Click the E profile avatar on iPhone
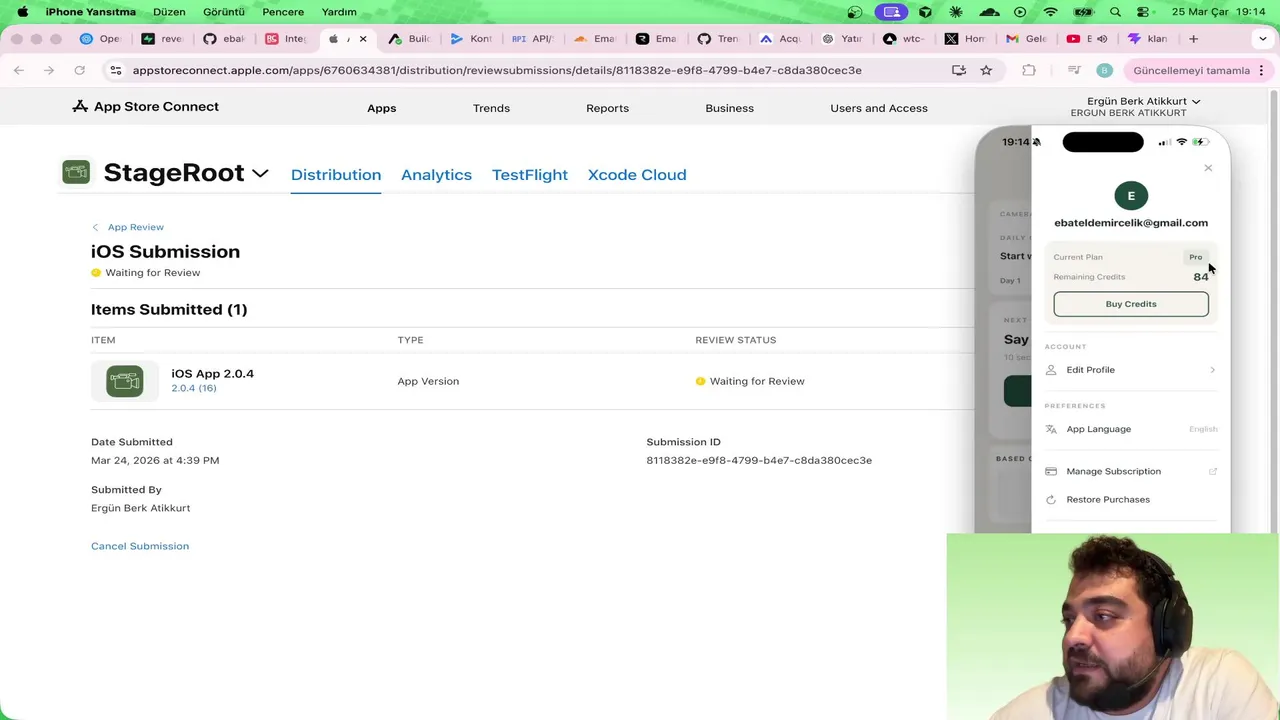Viewport: 1280px width, 720px height. (1131, 196)
